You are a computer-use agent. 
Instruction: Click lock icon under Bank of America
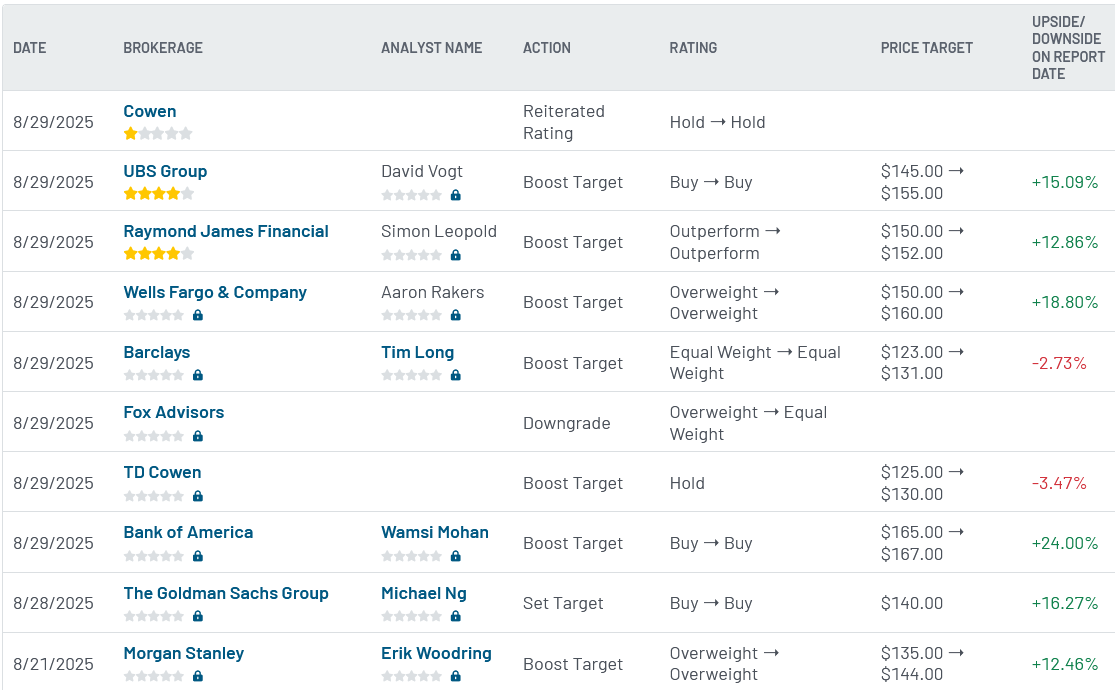coord(198,556)
